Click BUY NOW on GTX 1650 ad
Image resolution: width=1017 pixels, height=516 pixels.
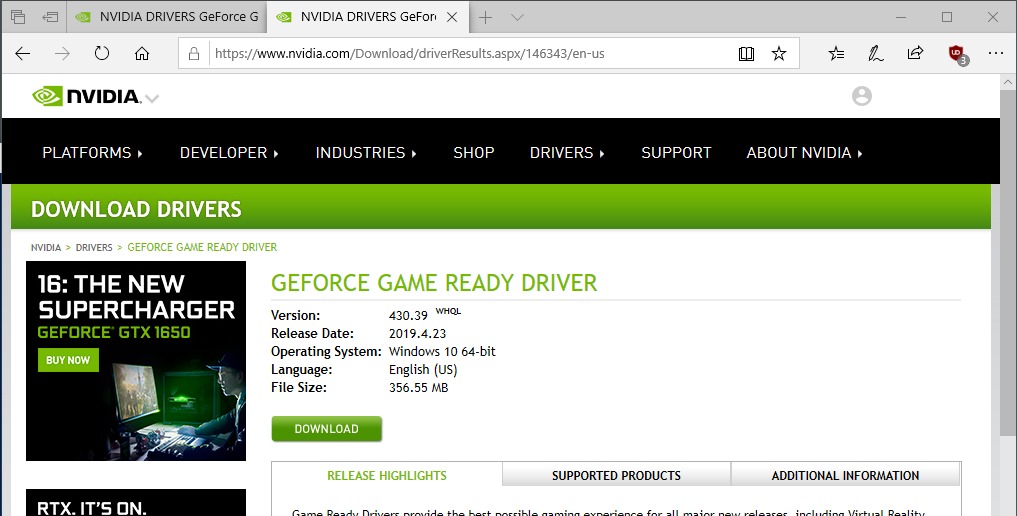tap(68, 360)
